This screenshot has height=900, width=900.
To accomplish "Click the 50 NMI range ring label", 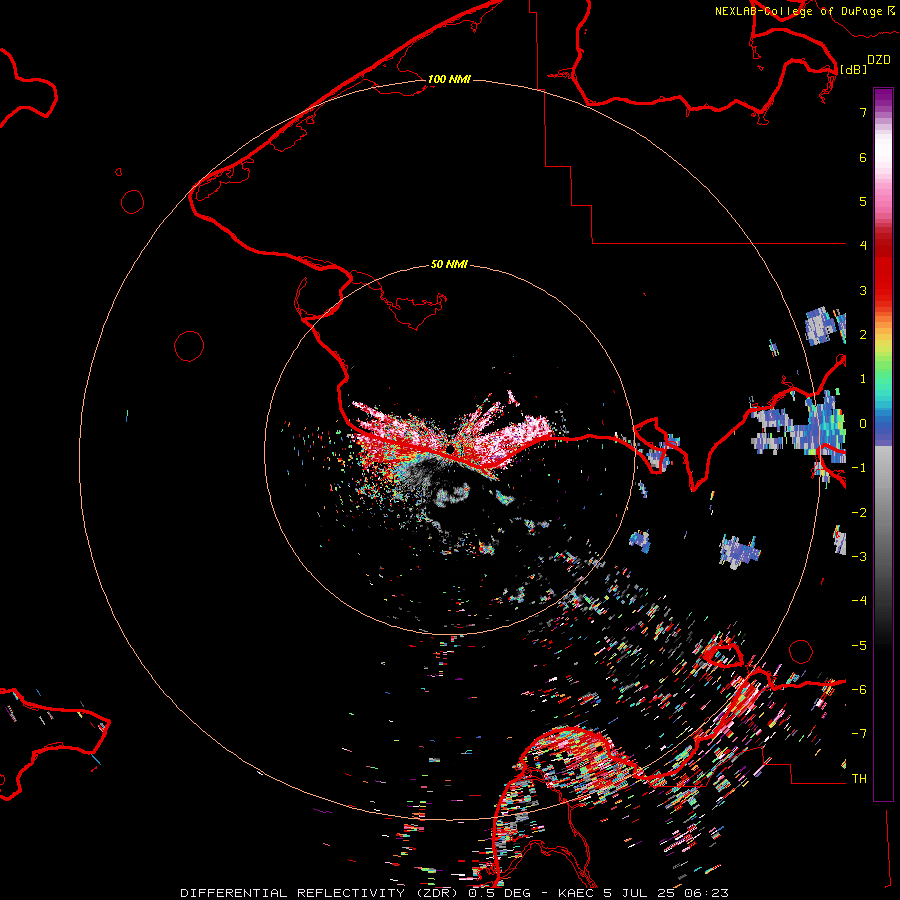I will click(449, 264).
